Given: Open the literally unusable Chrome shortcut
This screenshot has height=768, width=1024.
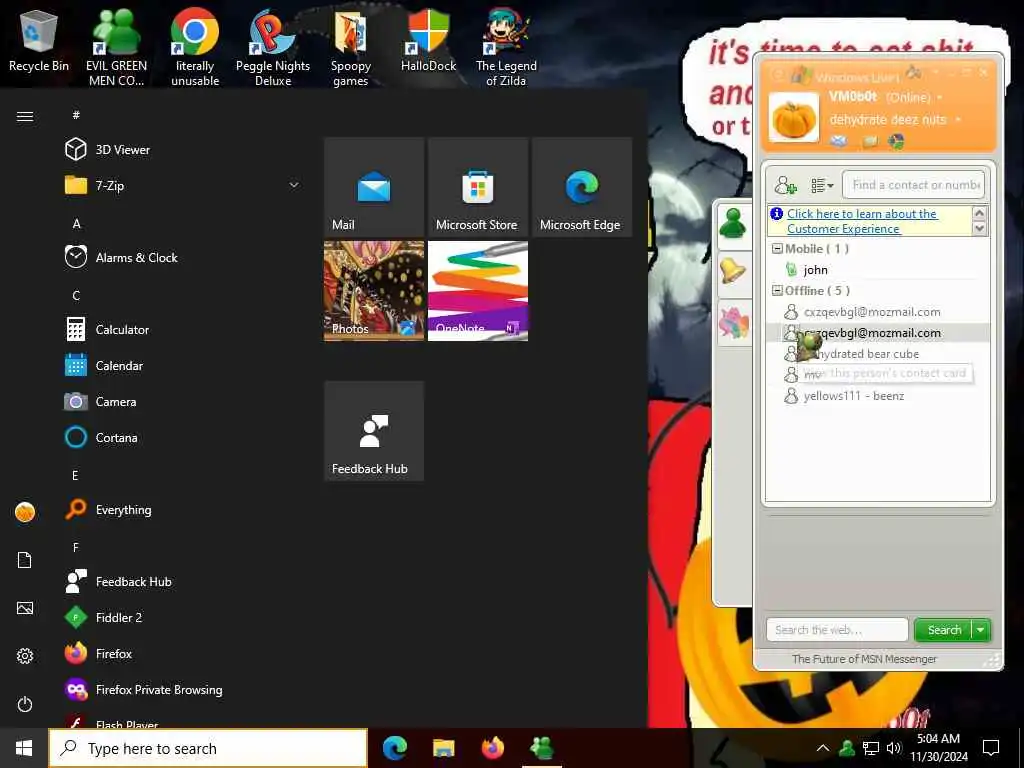Looking at the screenshot, I should point(195,47).
